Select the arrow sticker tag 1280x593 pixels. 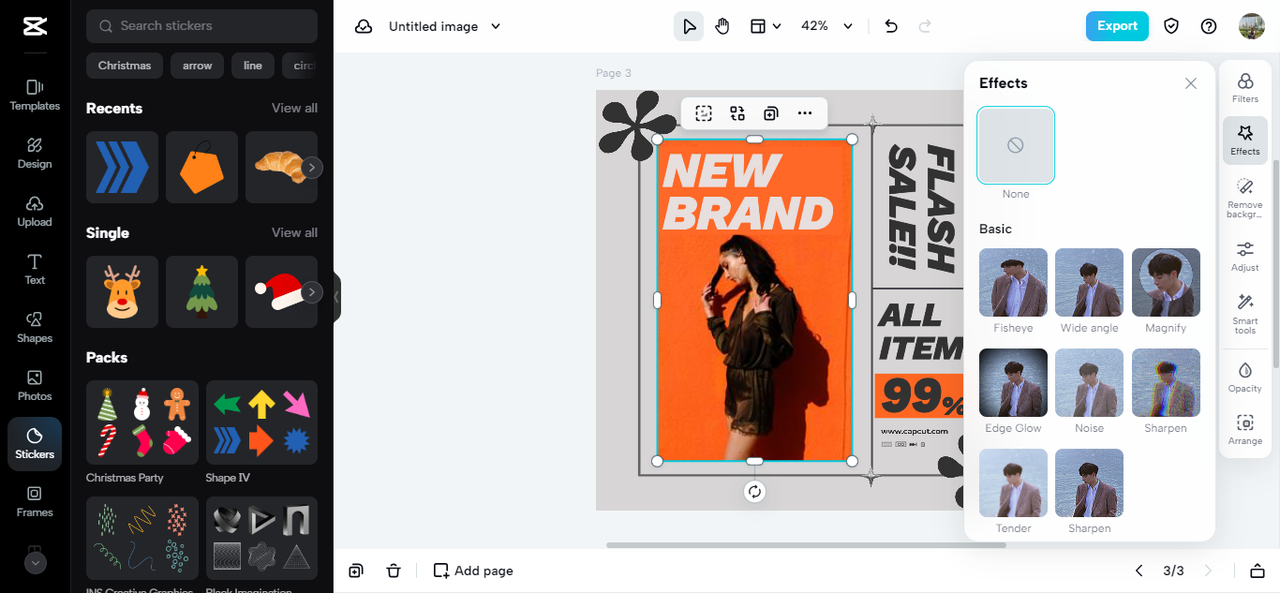click(x=197, y=66)
